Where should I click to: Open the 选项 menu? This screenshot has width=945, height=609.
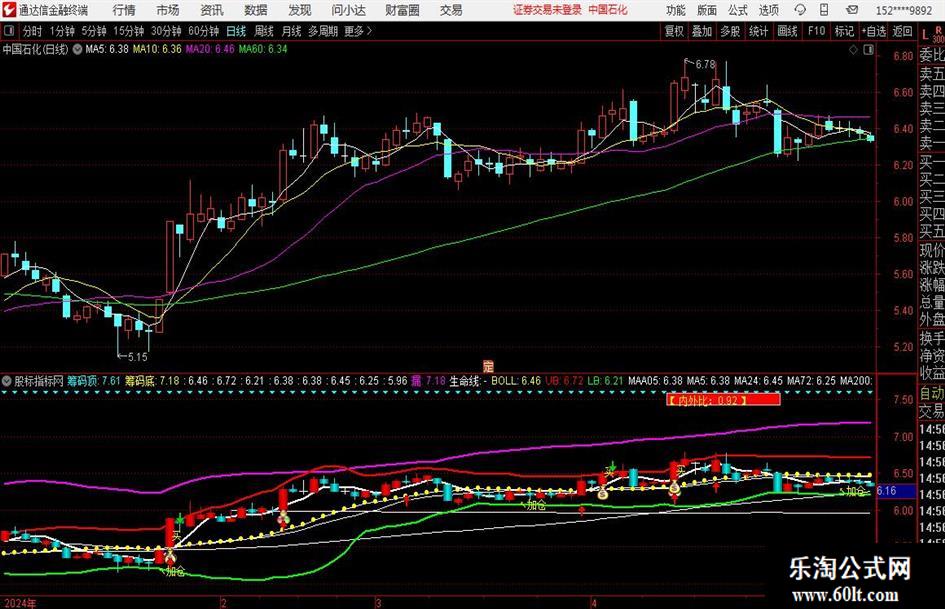coord(768,10)
